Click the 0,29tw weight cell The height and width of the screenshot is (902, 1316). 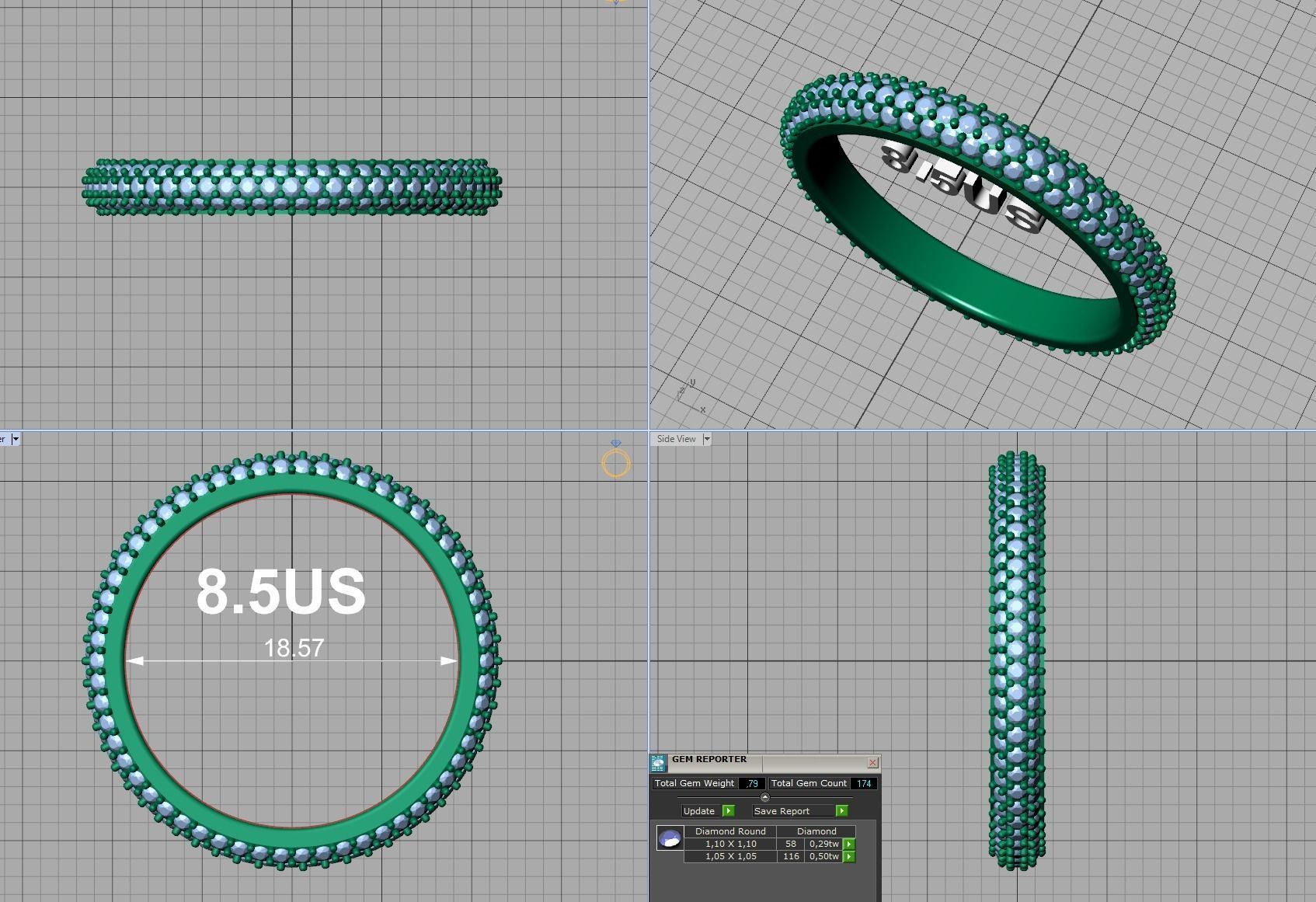click(x=823, y=844)
